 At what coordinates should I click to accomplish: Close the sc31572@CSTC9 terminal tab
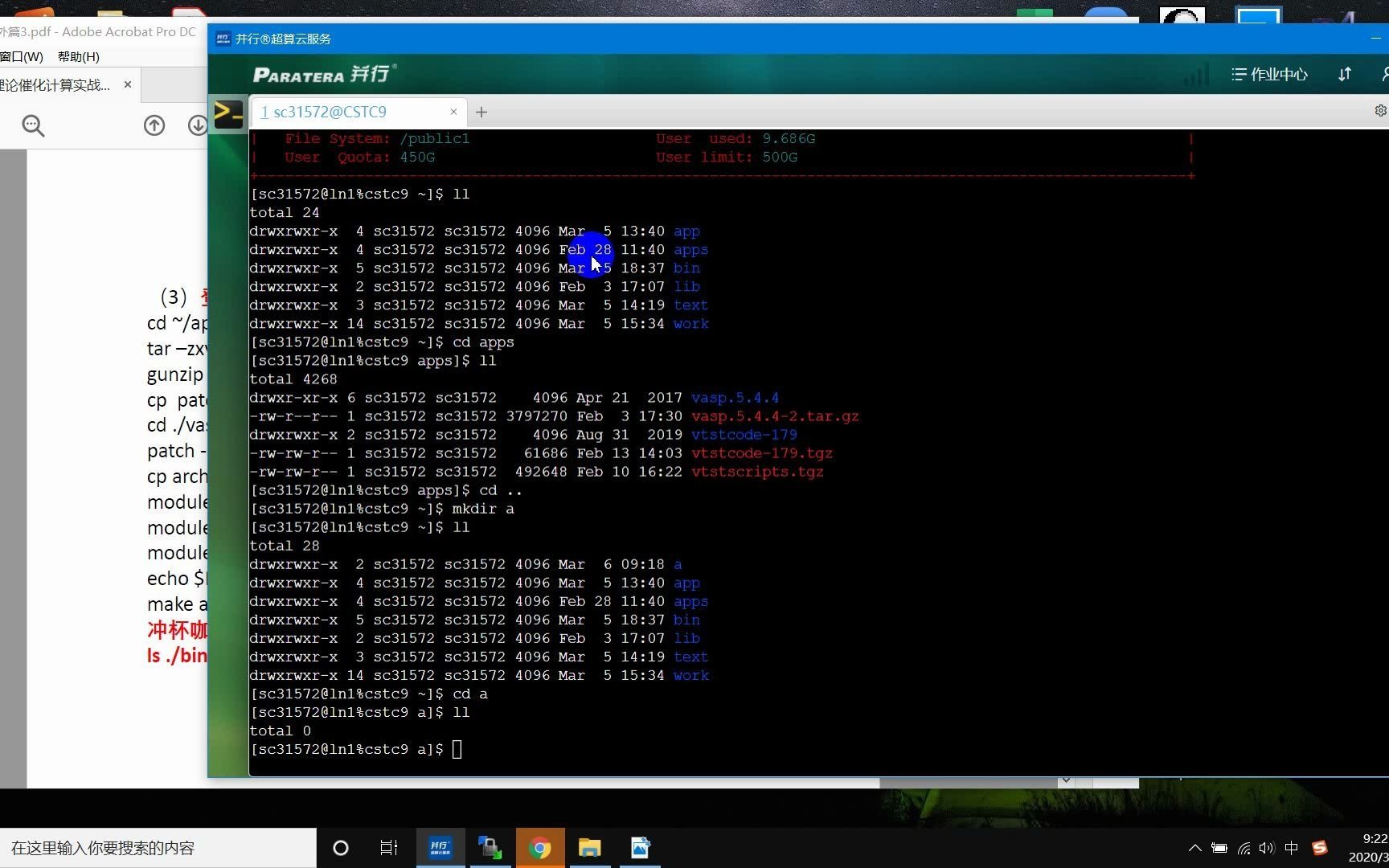[x=453, y=112]
